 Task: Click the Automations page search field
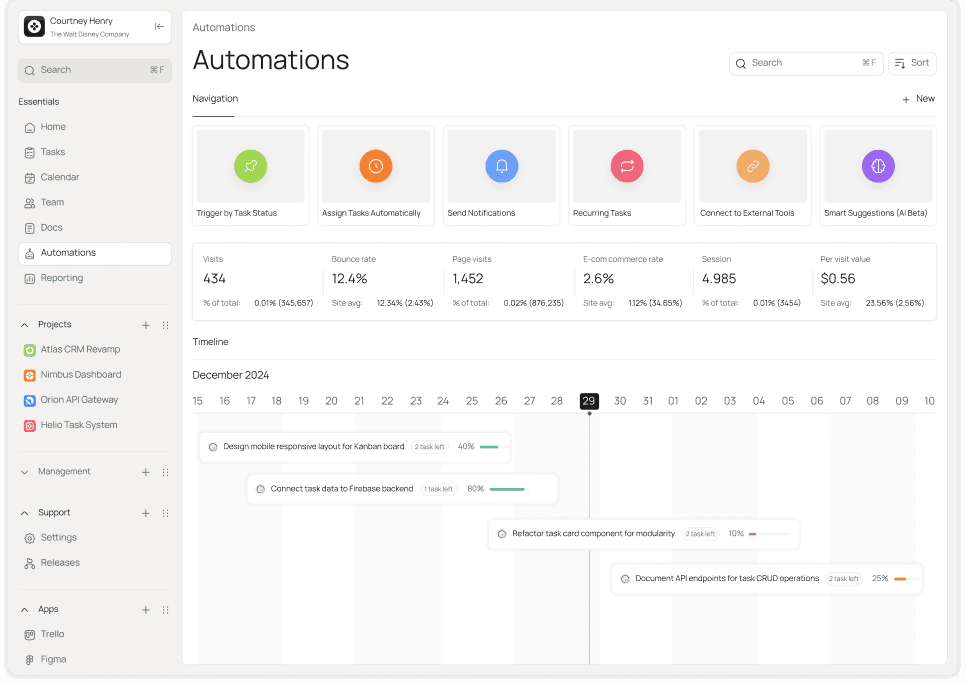pyautogui.click(x=806, y=63)
